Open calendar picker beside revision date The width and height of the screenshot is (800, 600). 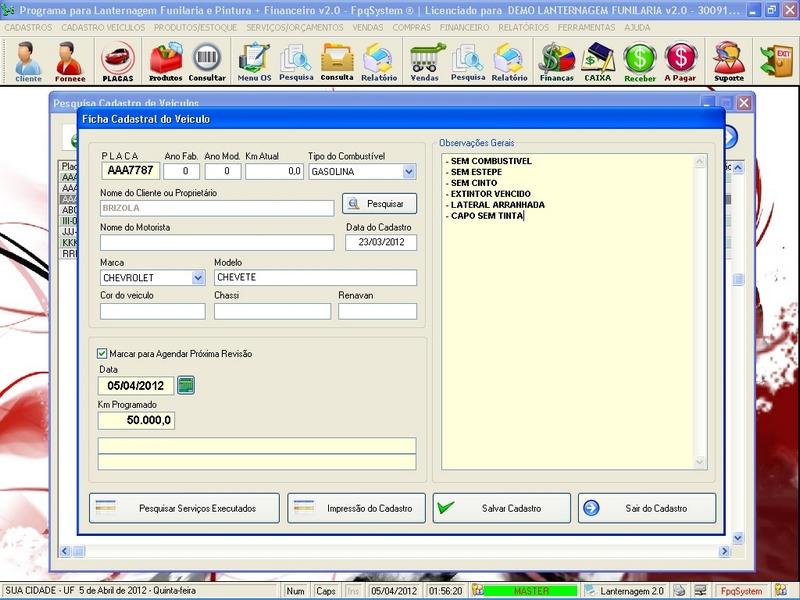(x=186, y=385)
